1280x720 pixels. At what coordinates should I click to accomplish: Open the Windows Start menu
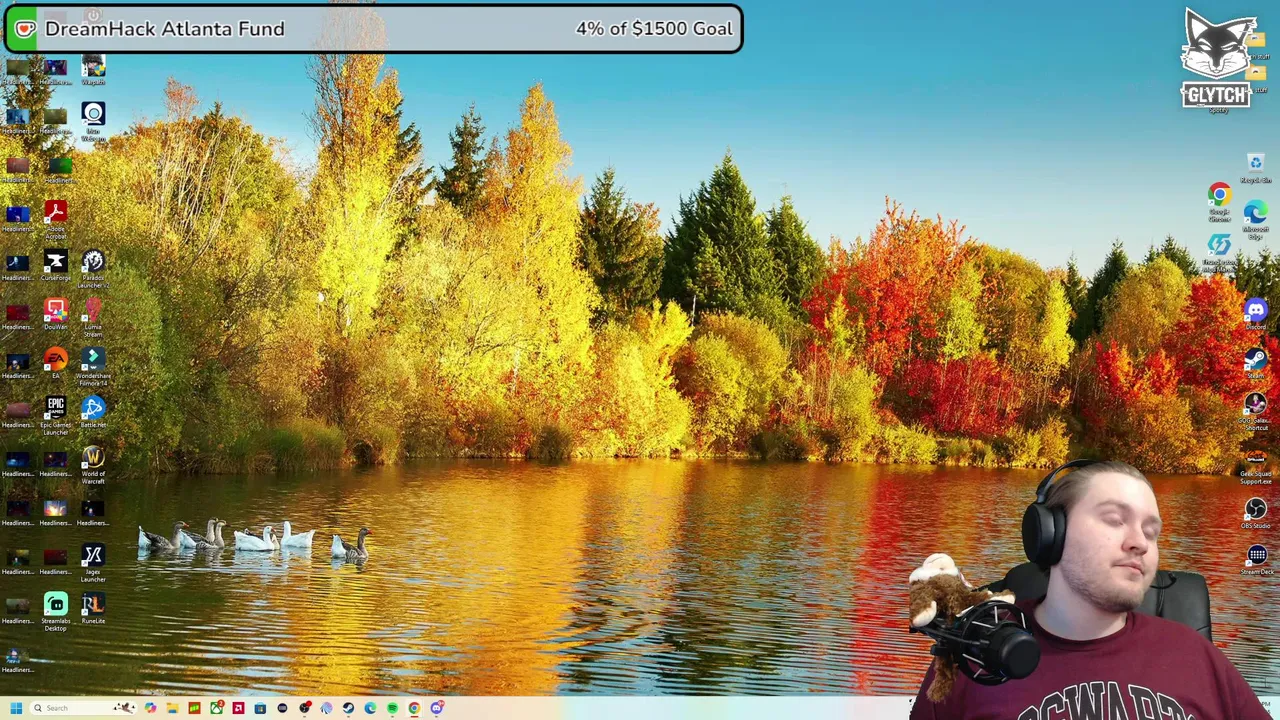coord(16,708)
